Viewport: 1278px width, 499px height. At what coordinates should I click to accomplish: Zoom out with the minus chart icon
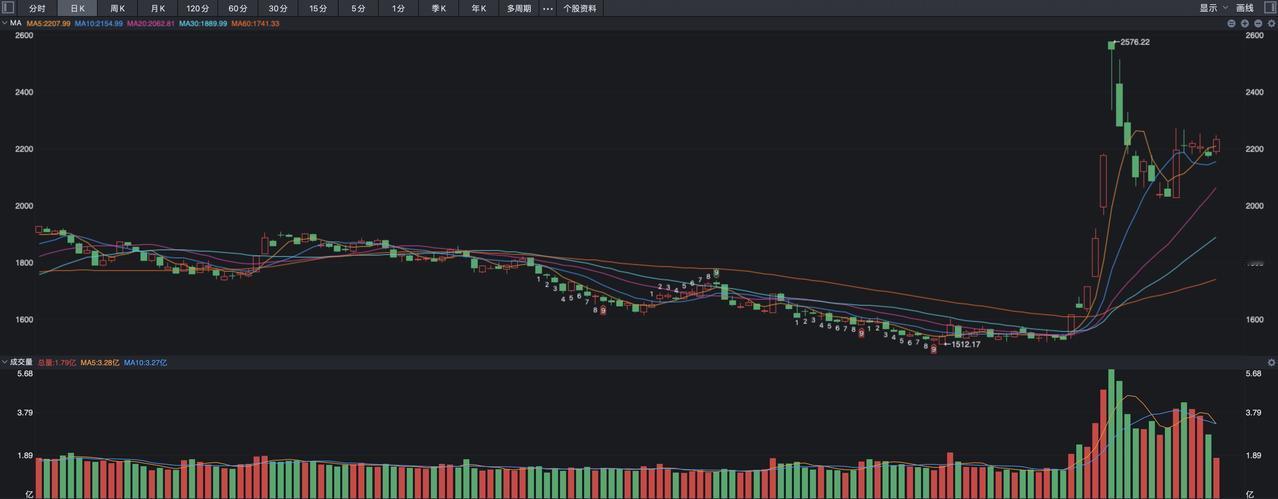[x=1258, y=23]
